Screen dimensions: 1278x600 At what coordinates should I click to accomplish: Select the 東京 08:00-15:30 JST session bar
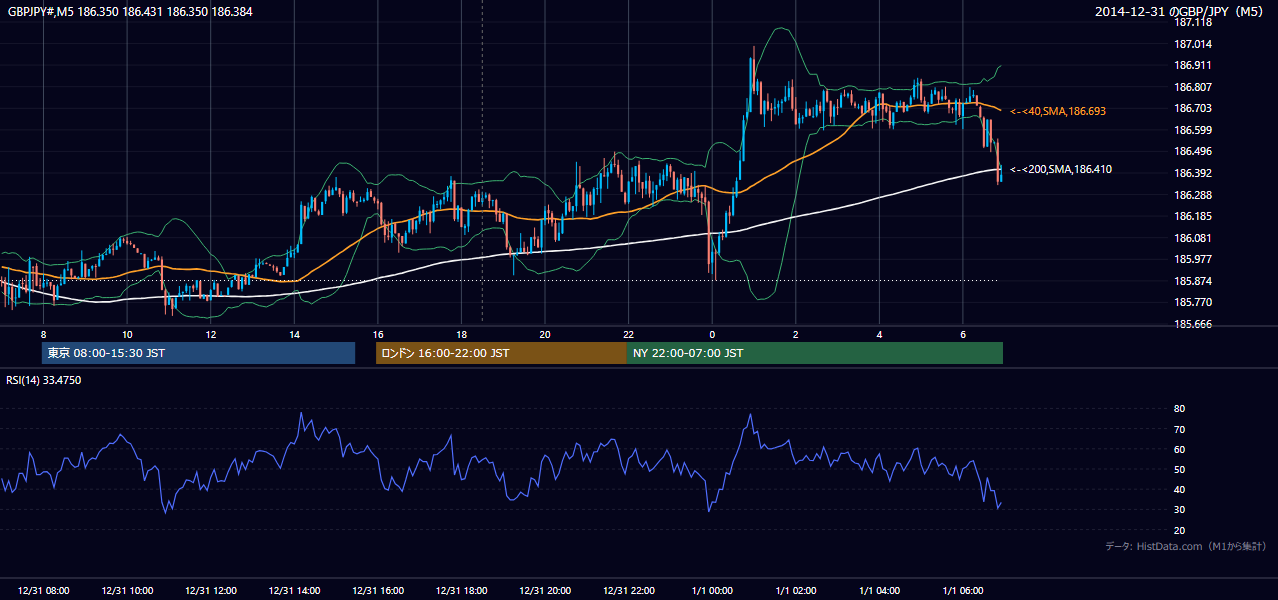pos(199,353)
